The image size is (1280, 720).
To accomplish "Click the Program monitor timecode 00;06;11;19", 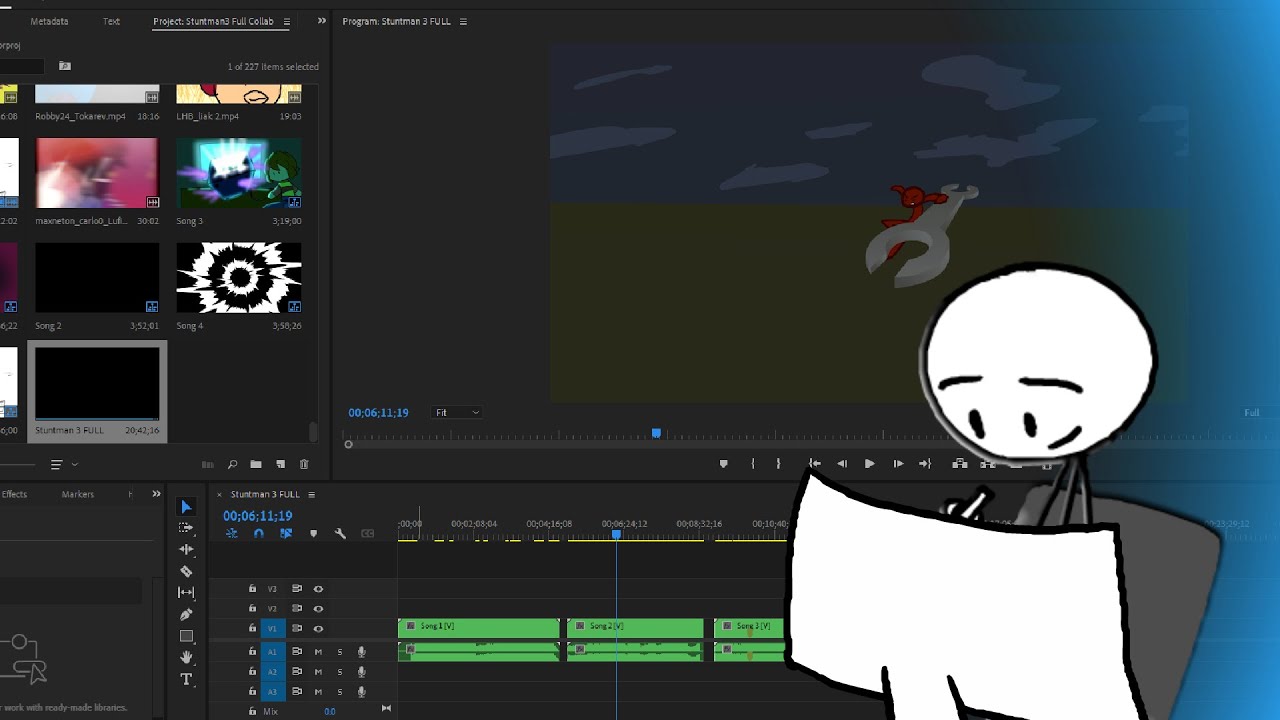I will [x=378, y=412].
